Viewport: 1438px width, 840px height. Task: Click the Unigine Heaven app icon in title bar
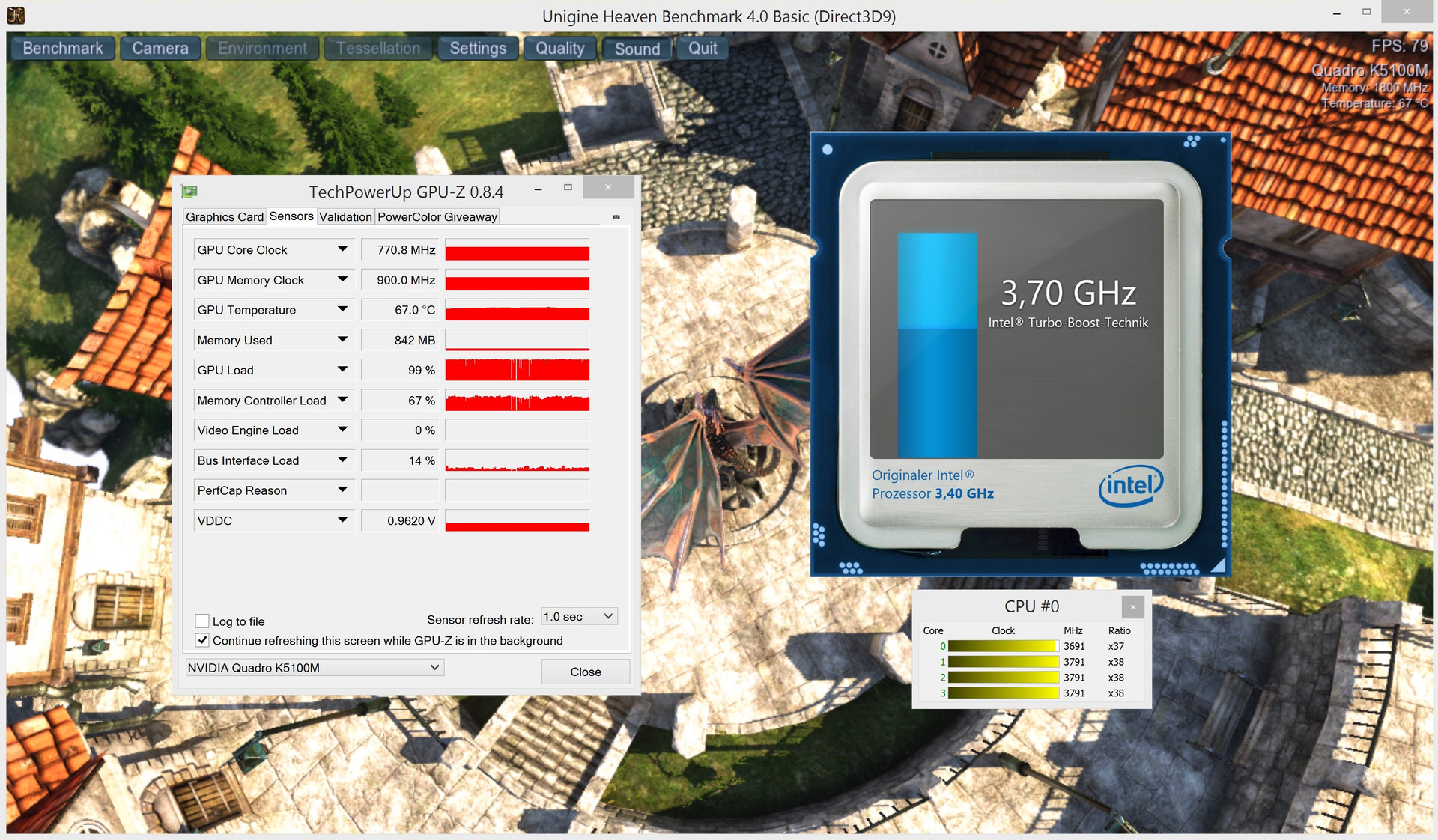click(15, 15)
